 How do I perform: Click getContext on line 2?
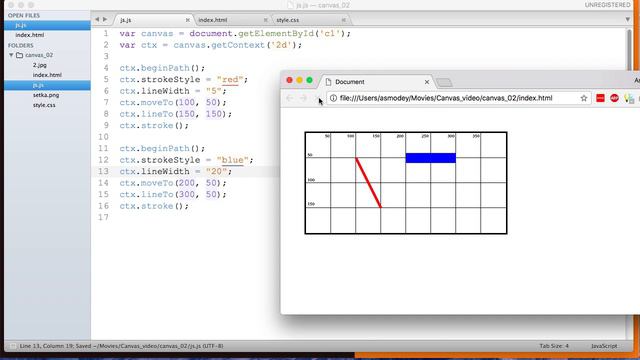pos(238,45)
